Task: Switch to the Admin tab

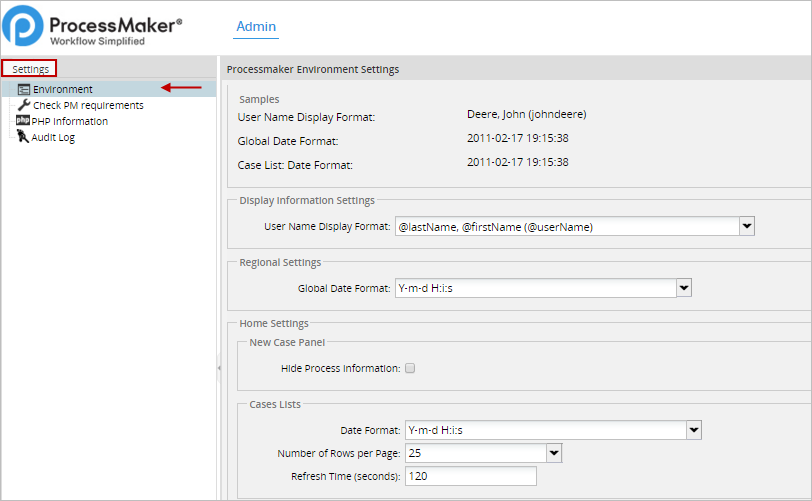Action: (256, 27)
